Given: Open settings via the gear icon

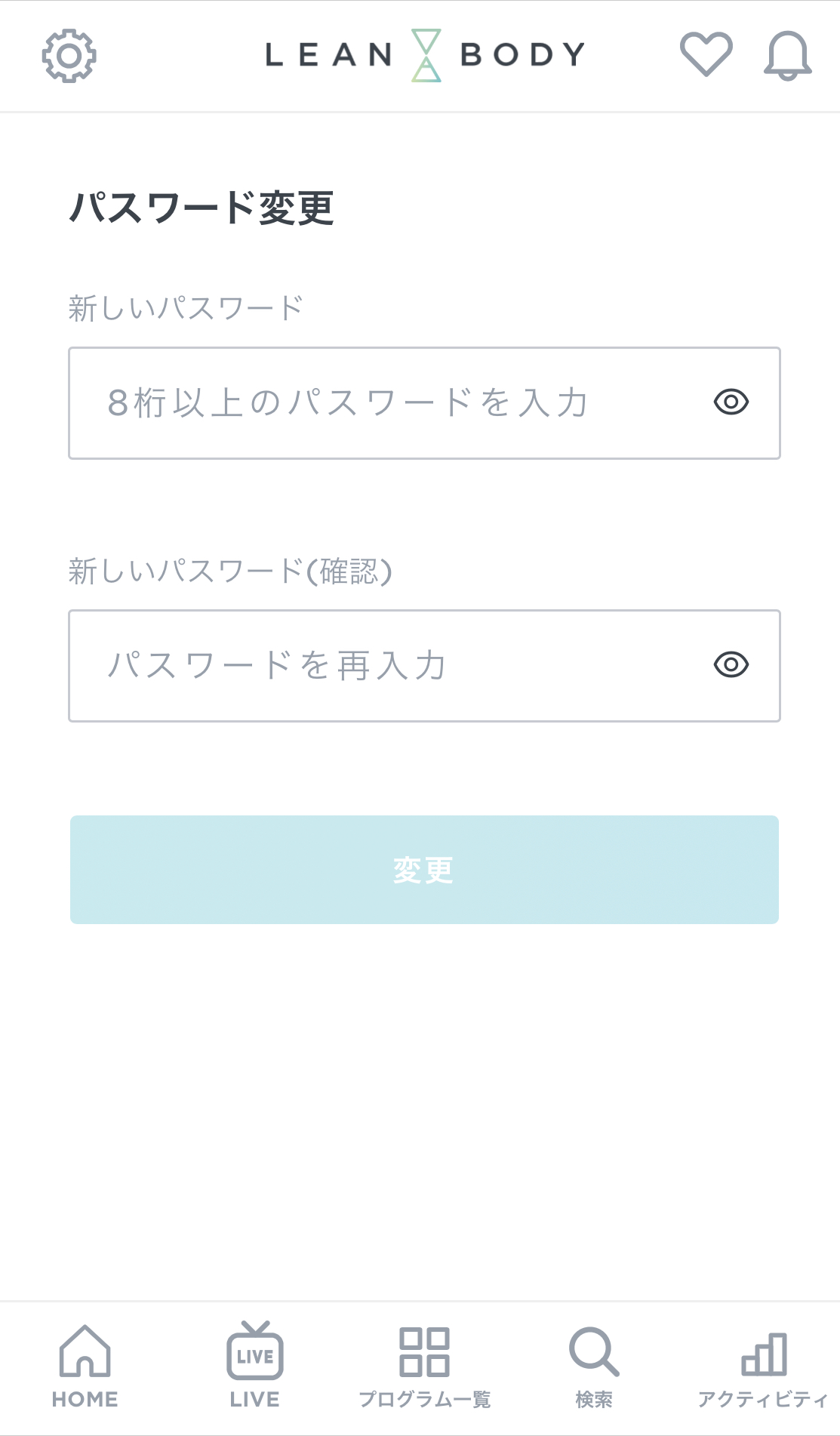Looking at the screenshot, I should pos(69,56).
